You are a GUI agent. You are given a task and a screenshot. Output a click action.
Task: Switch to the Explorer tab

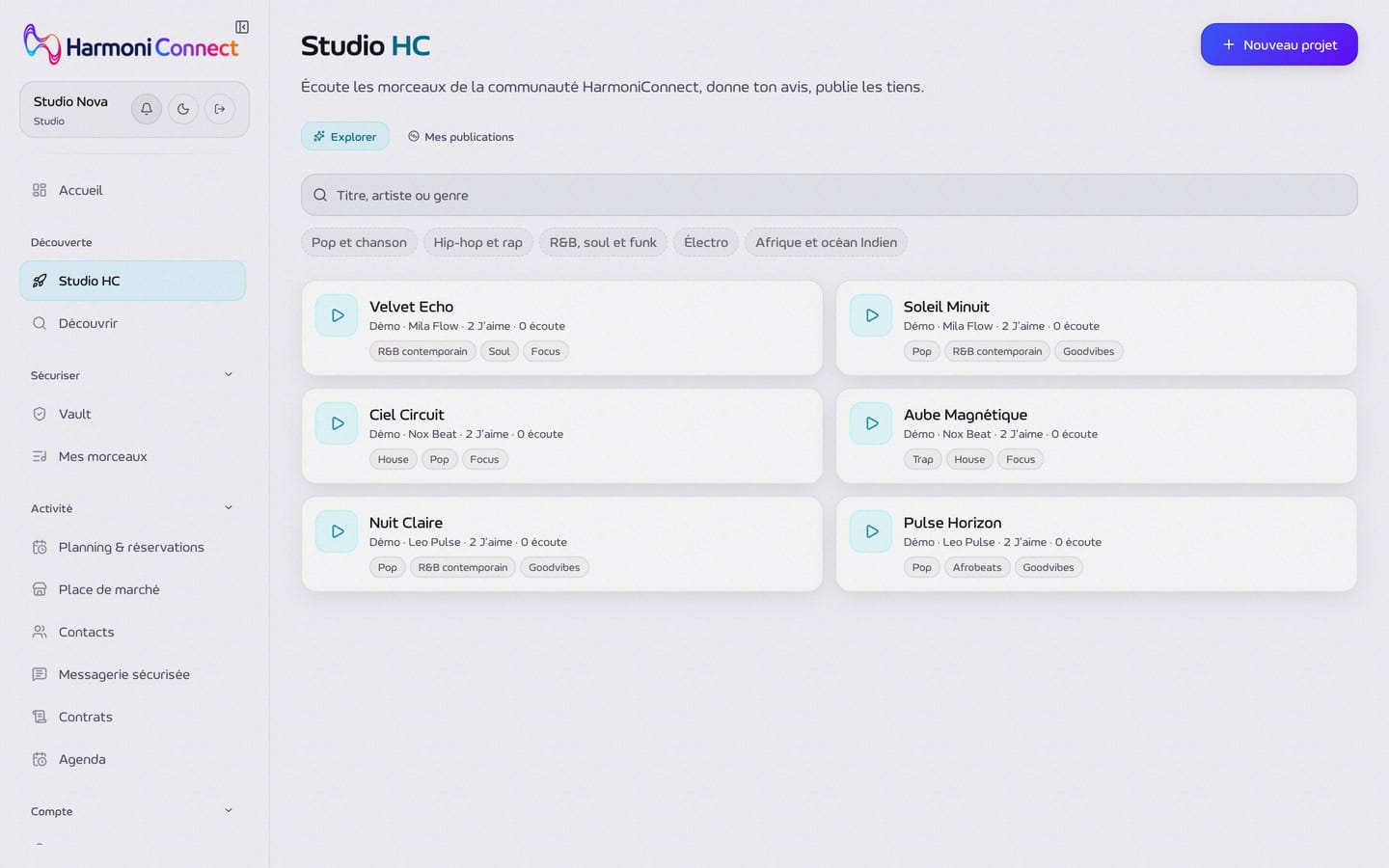(345, 136)
